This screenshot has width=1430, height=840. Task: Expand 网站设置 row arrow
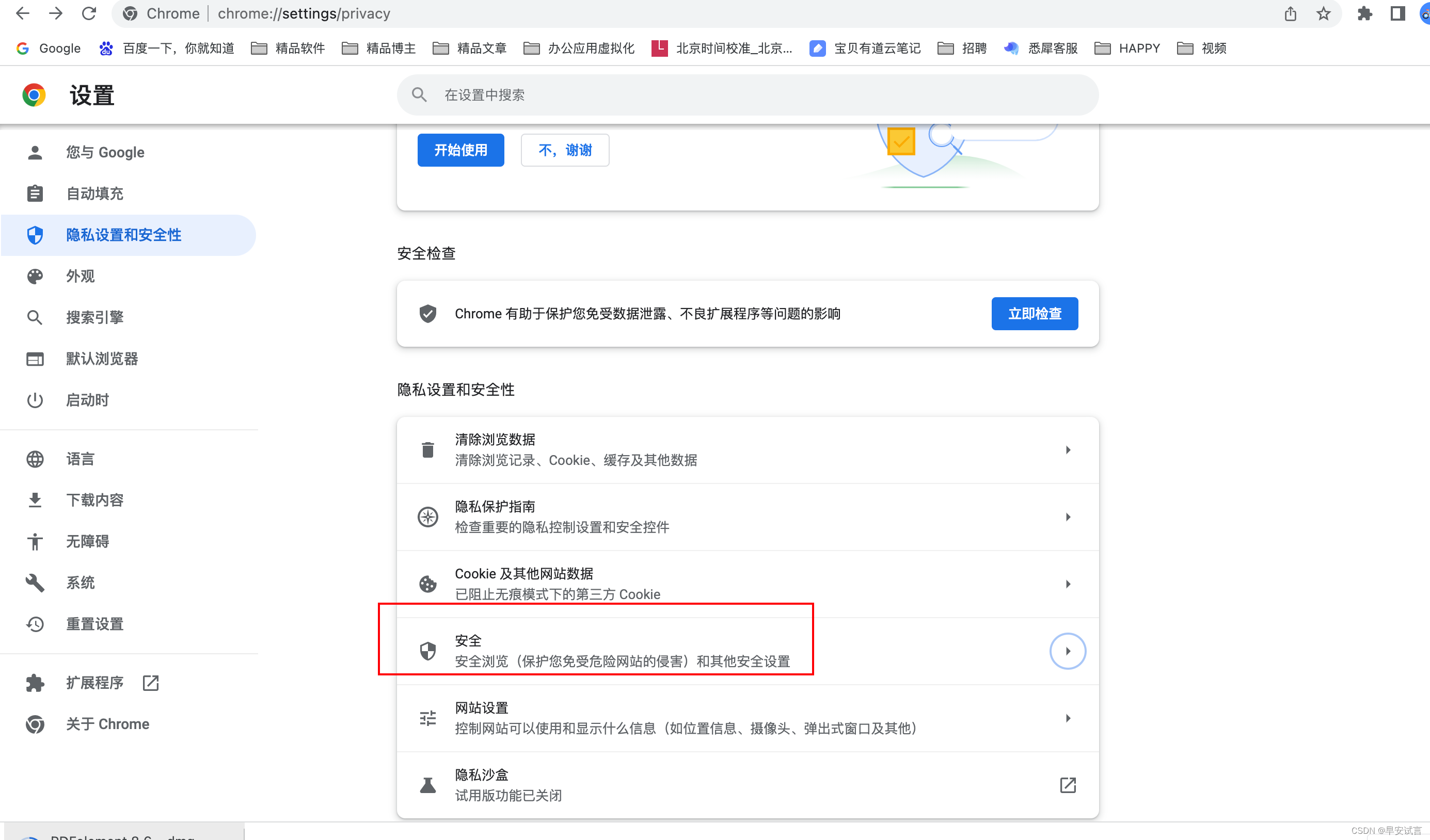click(x=1068, y=718)
